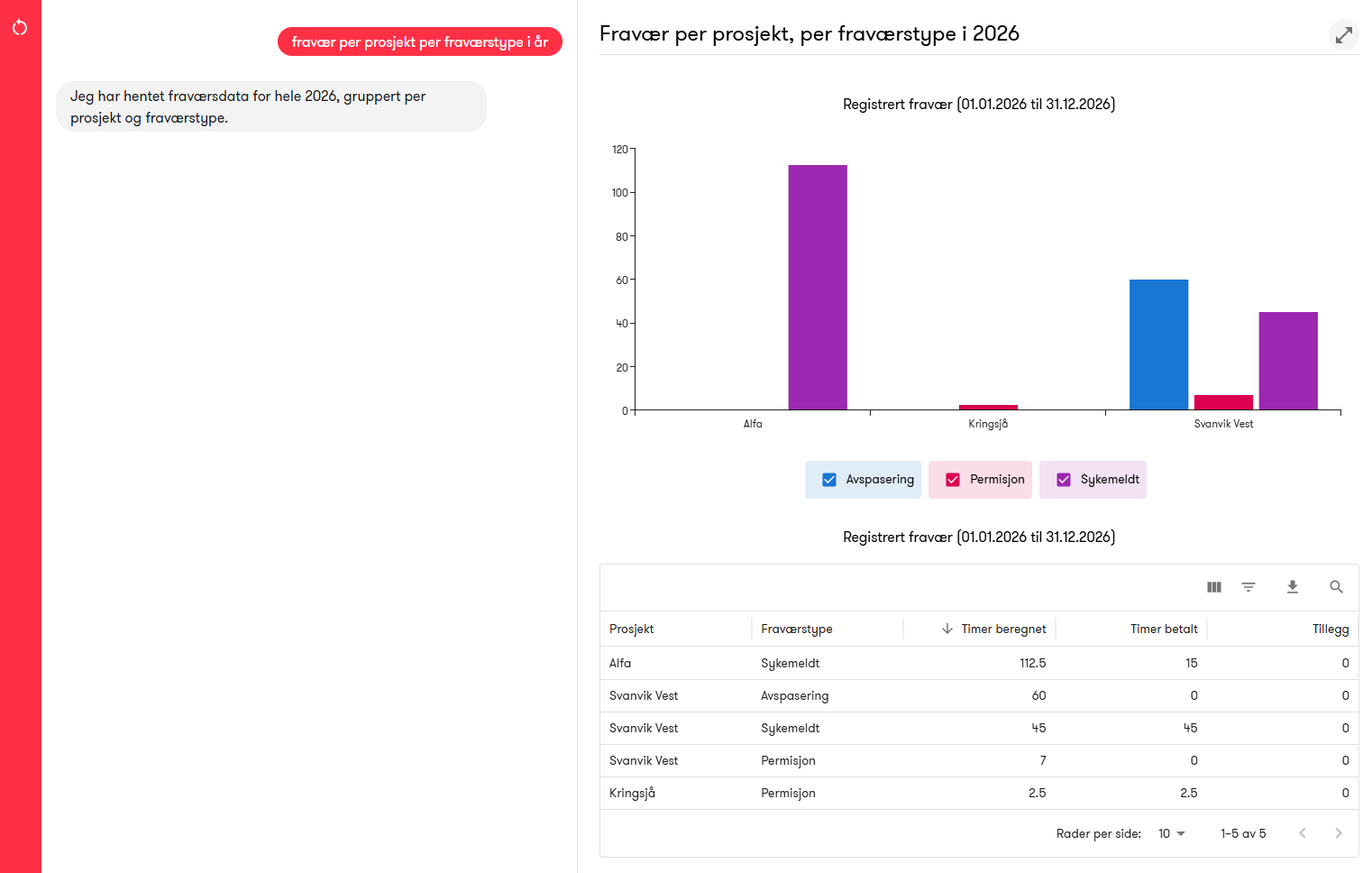
Task: Sort table by Fraværstype column
Action: [797, 629]
